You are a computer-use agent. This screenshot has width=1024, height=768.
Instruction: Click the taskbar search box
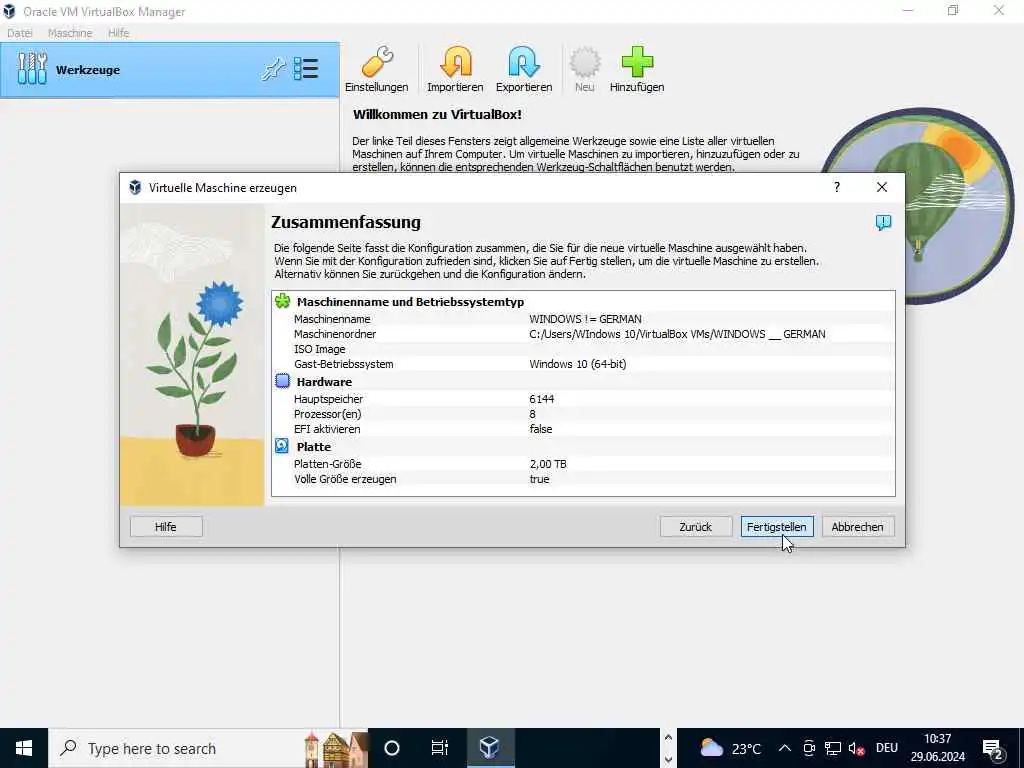click(x=208, y=748)
